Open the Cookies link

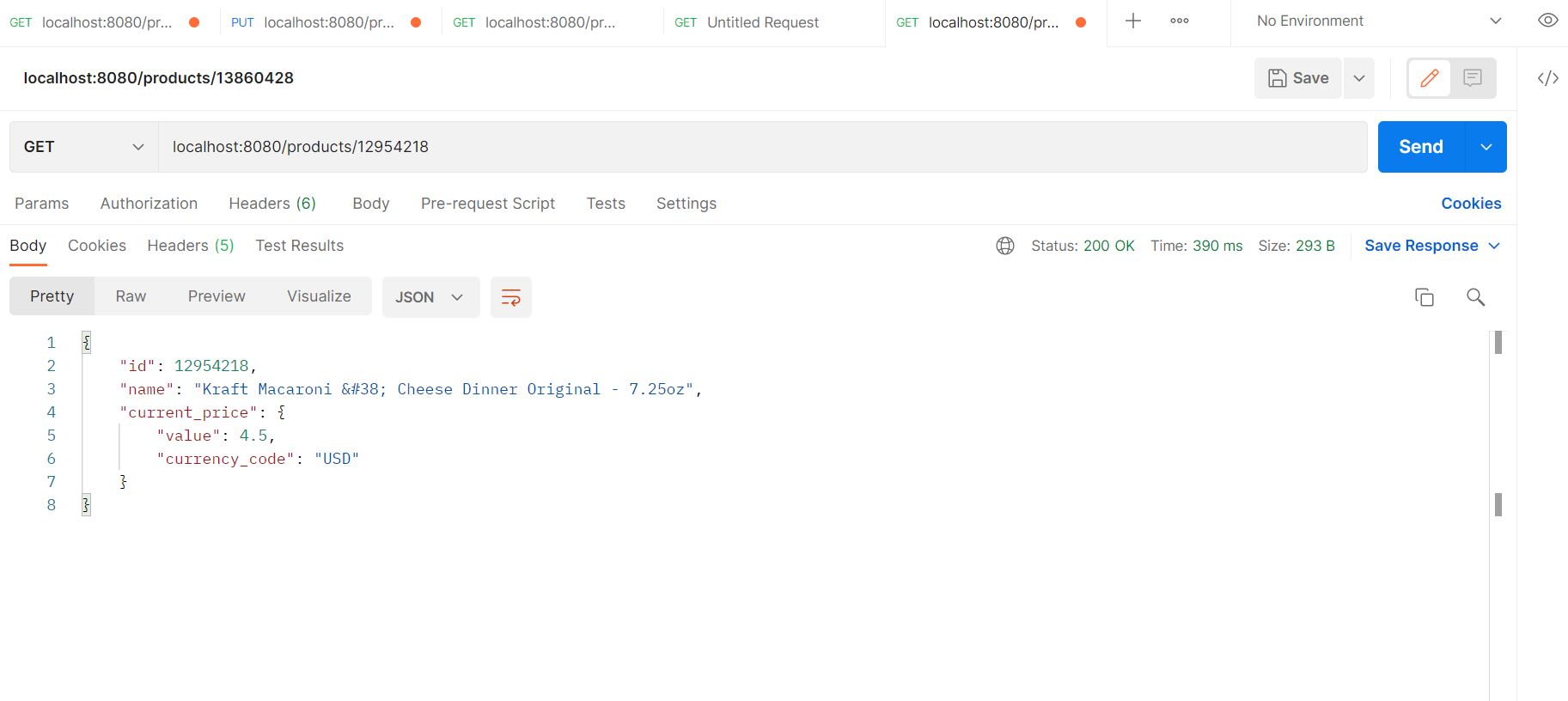coord(1471,204)
